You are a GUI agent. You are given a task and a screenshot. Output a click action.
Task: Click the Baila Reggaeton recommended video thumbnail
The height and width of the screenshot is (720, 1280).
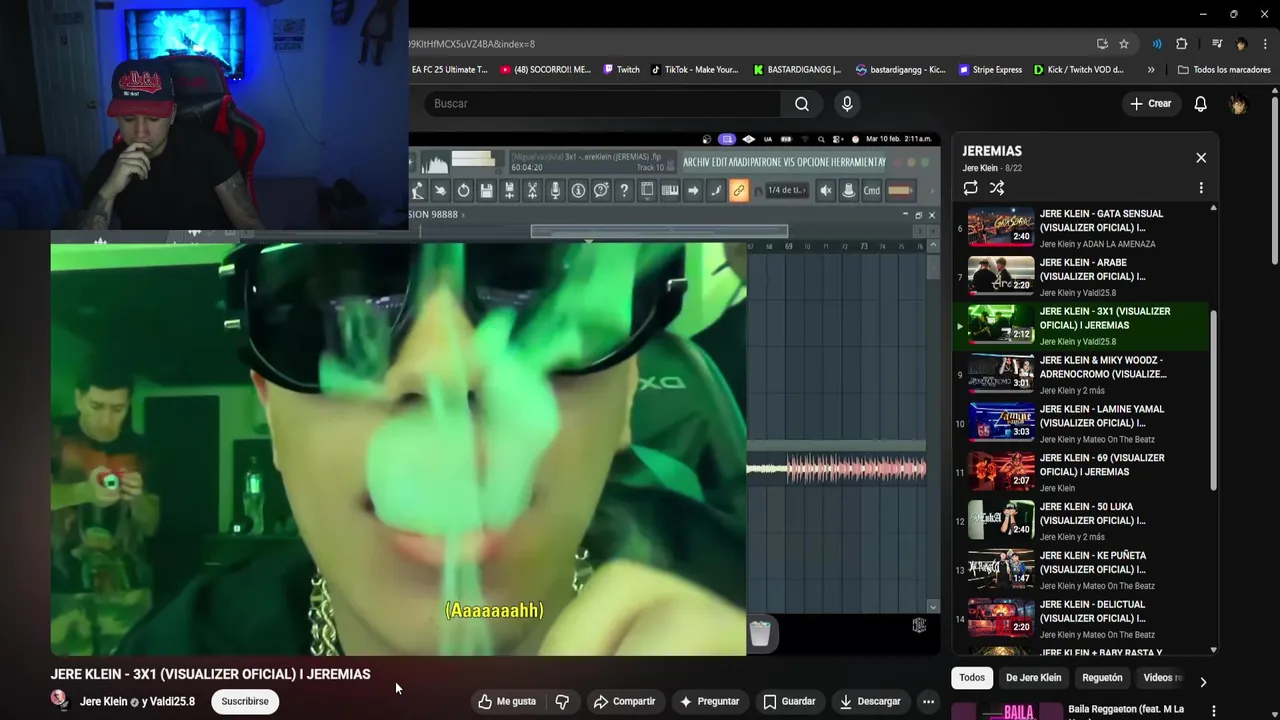(x=1005, y=711)
